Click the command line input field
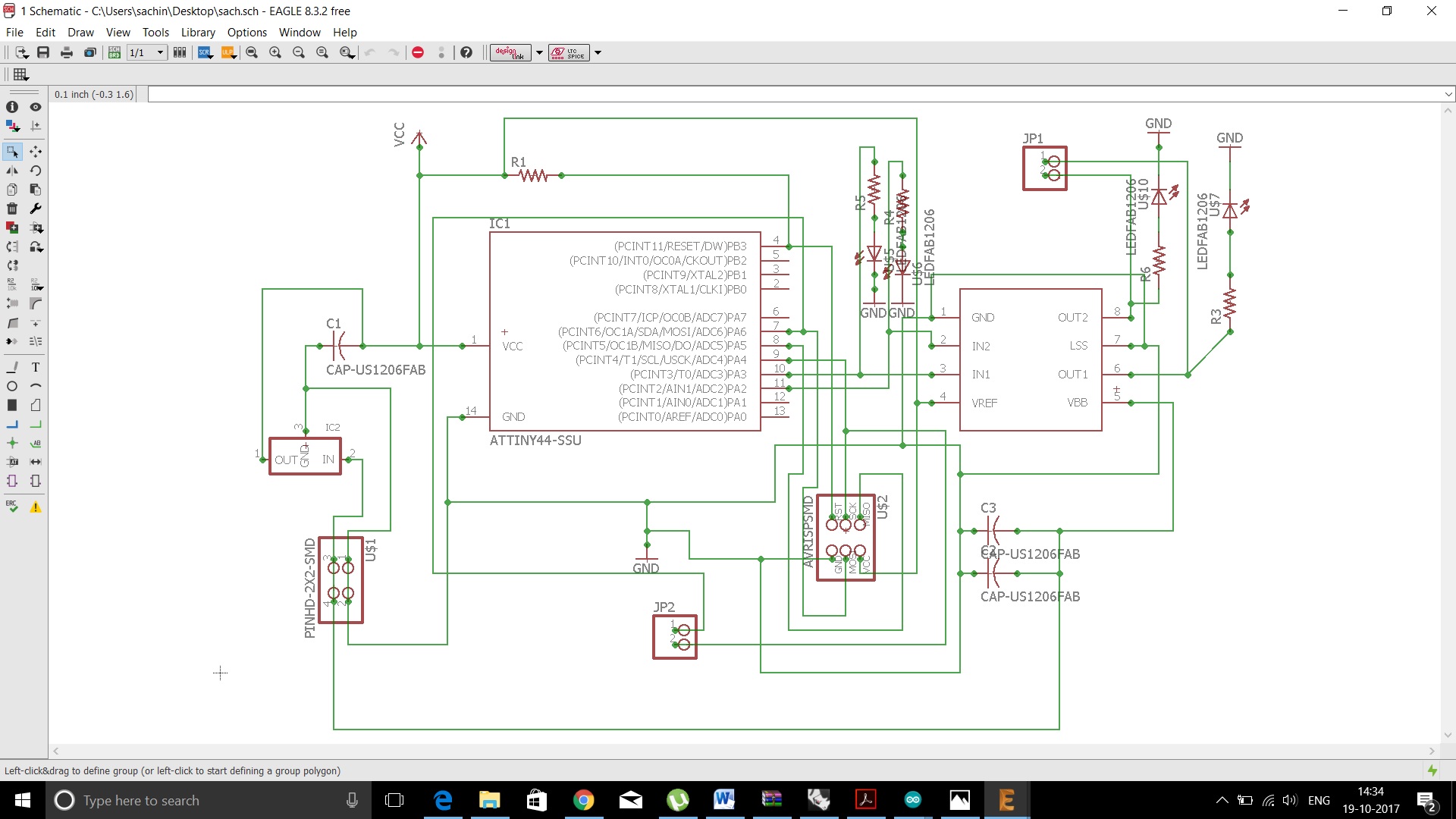 coord(795,94)
